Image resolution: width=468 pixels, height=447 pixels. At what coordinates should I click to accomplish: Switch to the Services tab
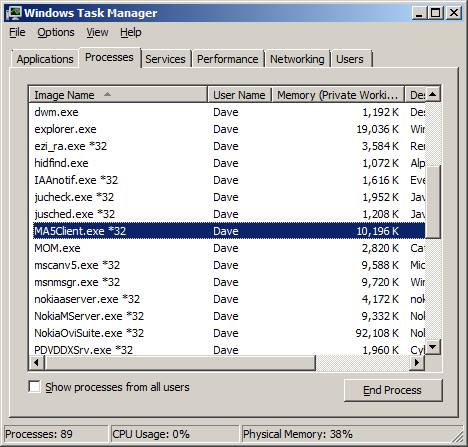tap(165, 59)
